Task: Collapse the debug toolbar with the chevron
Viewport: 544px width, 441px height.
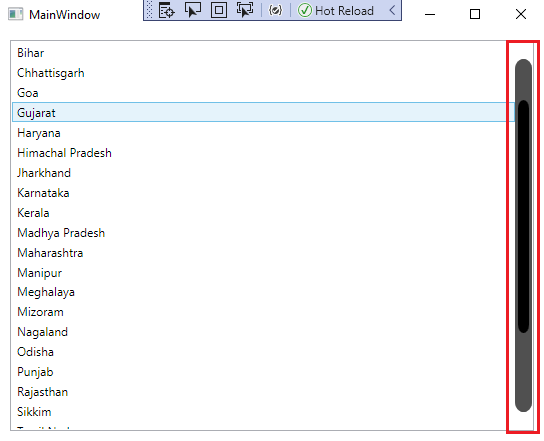Action: [392, 10]
